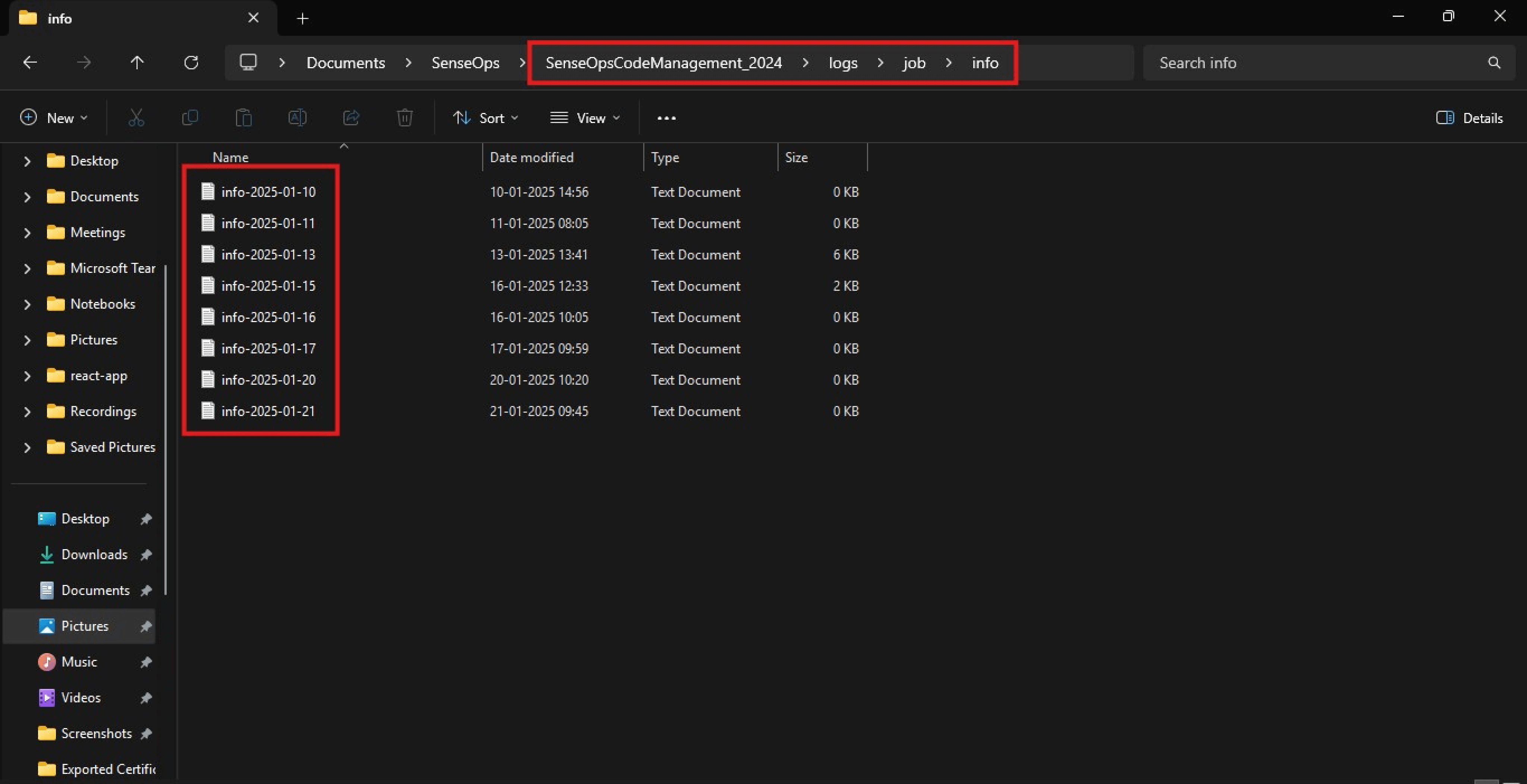This screenshot has width=1527, height=784.
Task: Click the Paste clipboard icon
Action: (243, 118)
